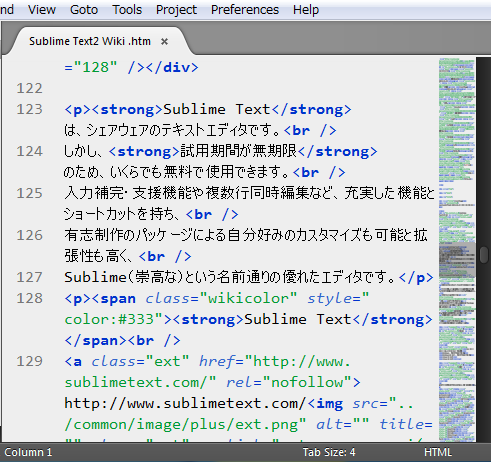Screen dimensions: 491x462
Task: Click the vertical scrollbar handle
Action: tap(484, 255)
